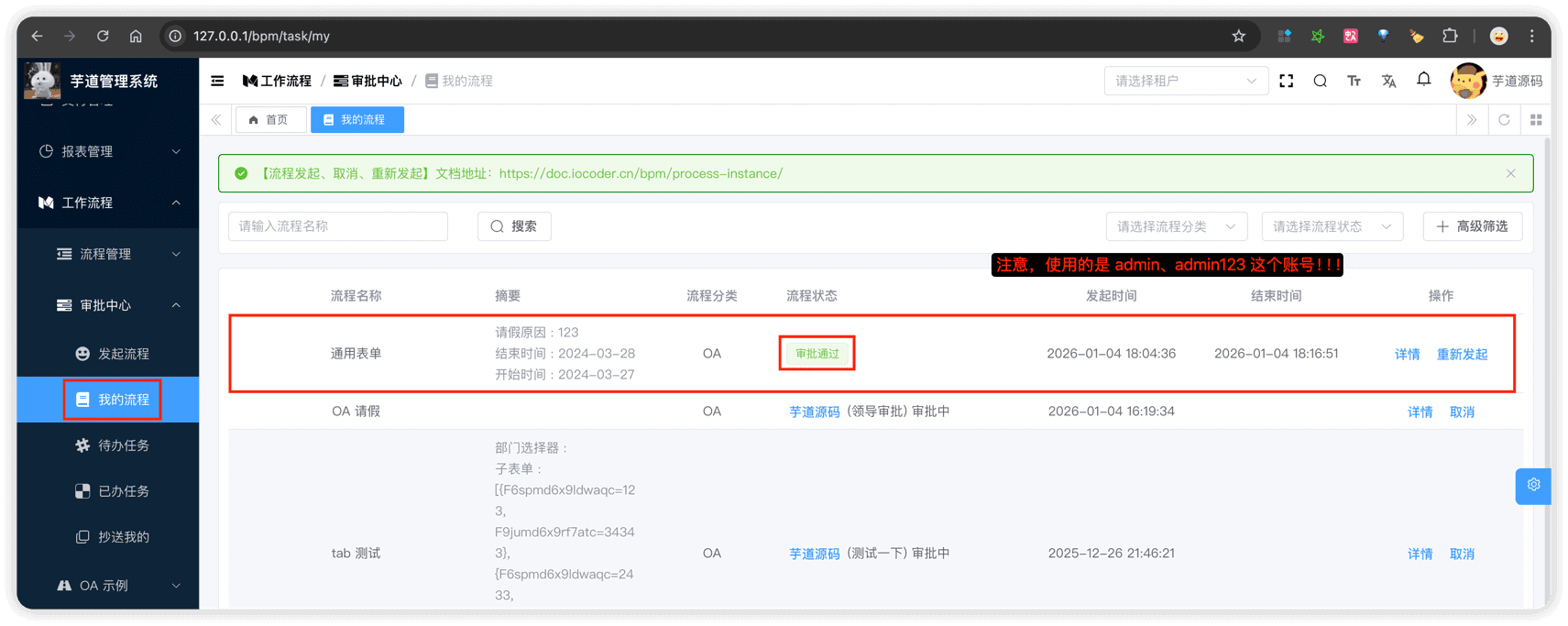Switch language via translate icon

pos(1388,81)
